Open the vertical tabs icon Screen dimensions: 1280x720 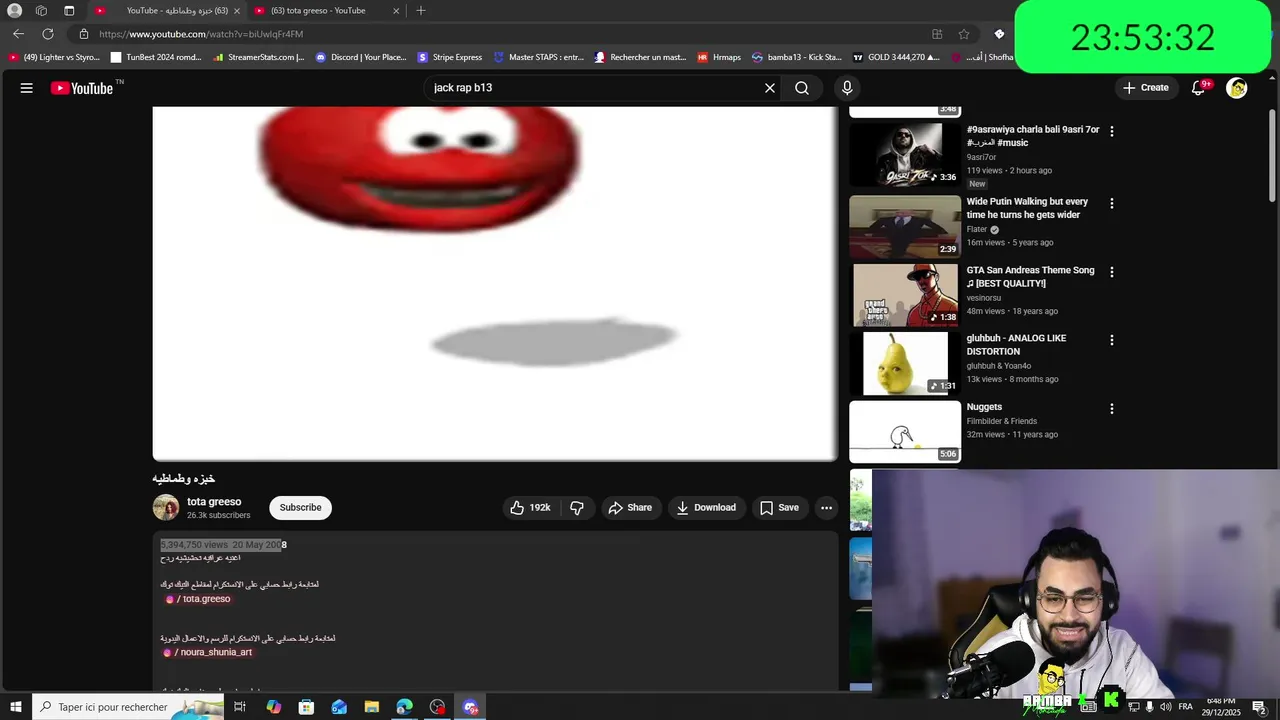(69, 11)
